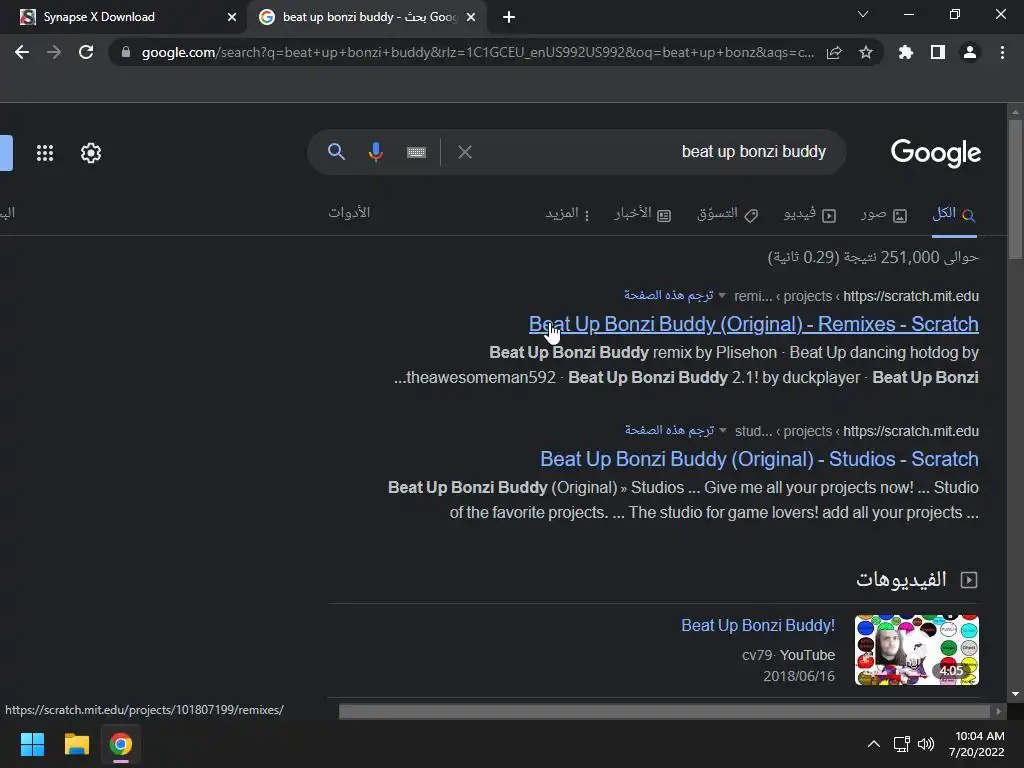Show hidden system tray icons

[873, 744]
